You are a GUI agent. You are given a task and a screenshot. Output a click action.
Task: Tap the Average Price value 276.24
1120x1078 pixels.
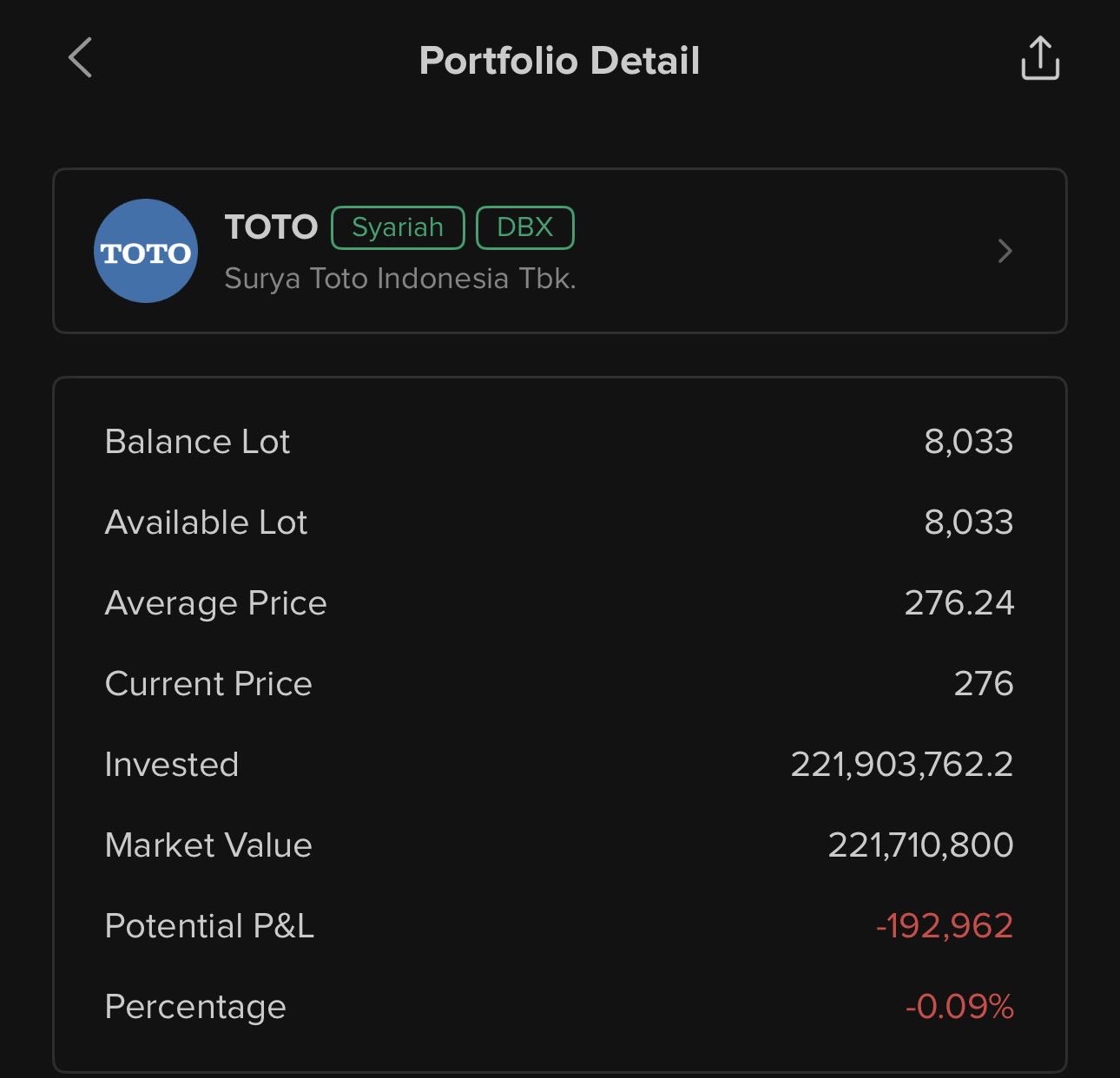tap(959, 603)
